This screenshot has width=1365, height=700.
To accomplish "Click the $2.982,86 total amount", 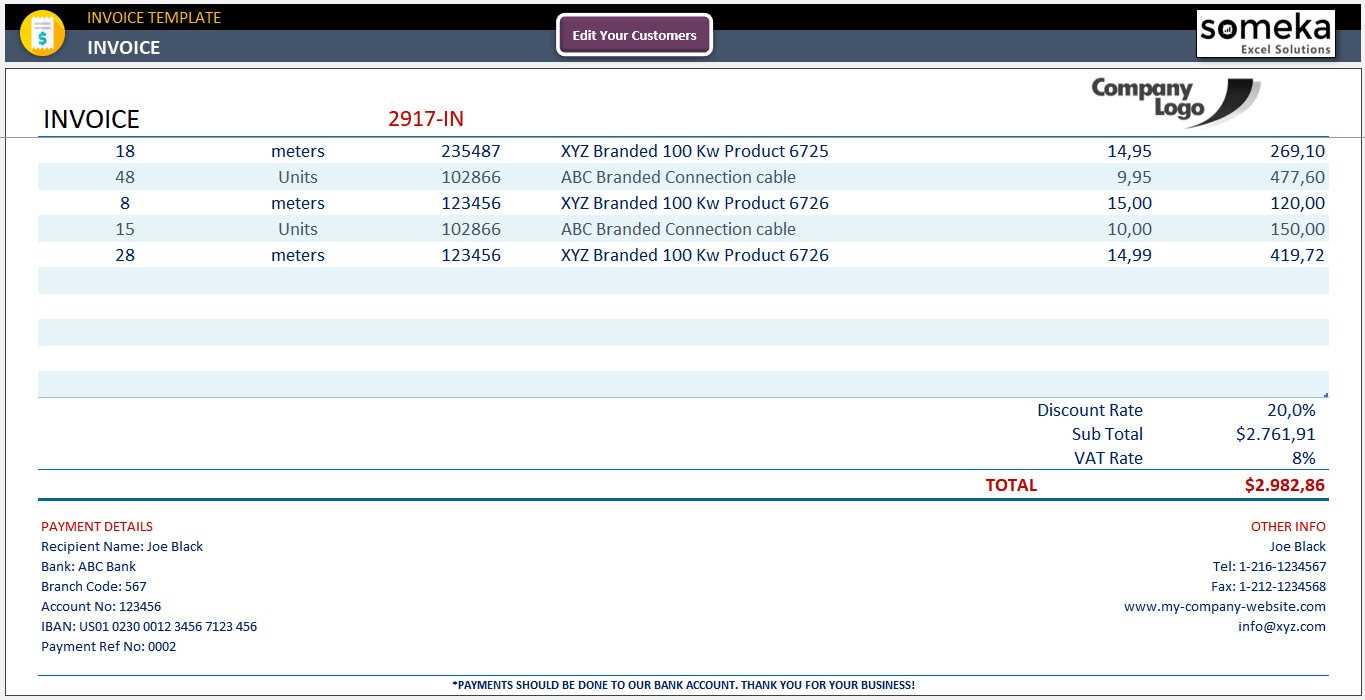I will coord(1285,485).
